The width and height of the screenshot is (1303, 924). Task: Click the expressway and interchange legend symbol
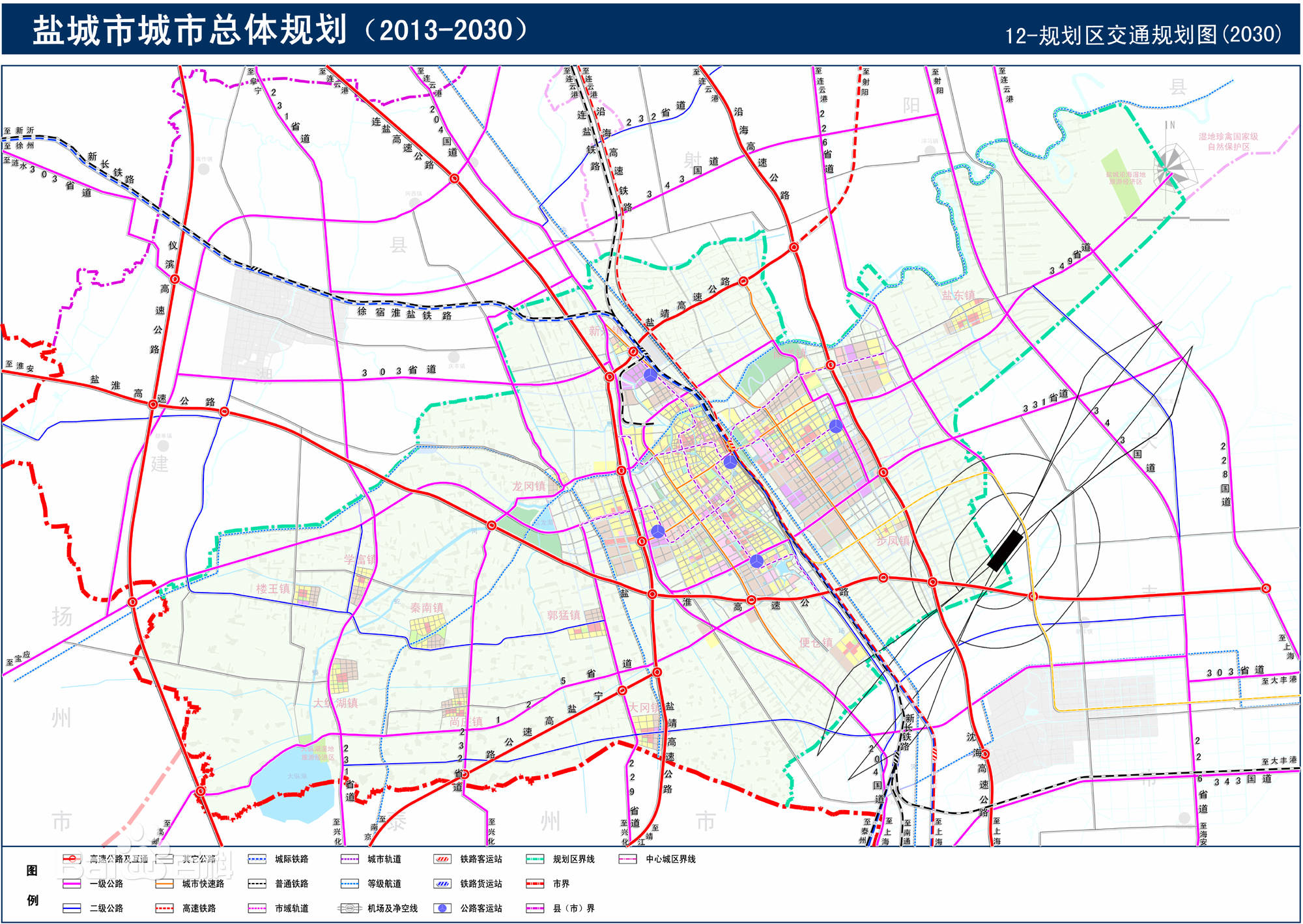coord(72,859)
